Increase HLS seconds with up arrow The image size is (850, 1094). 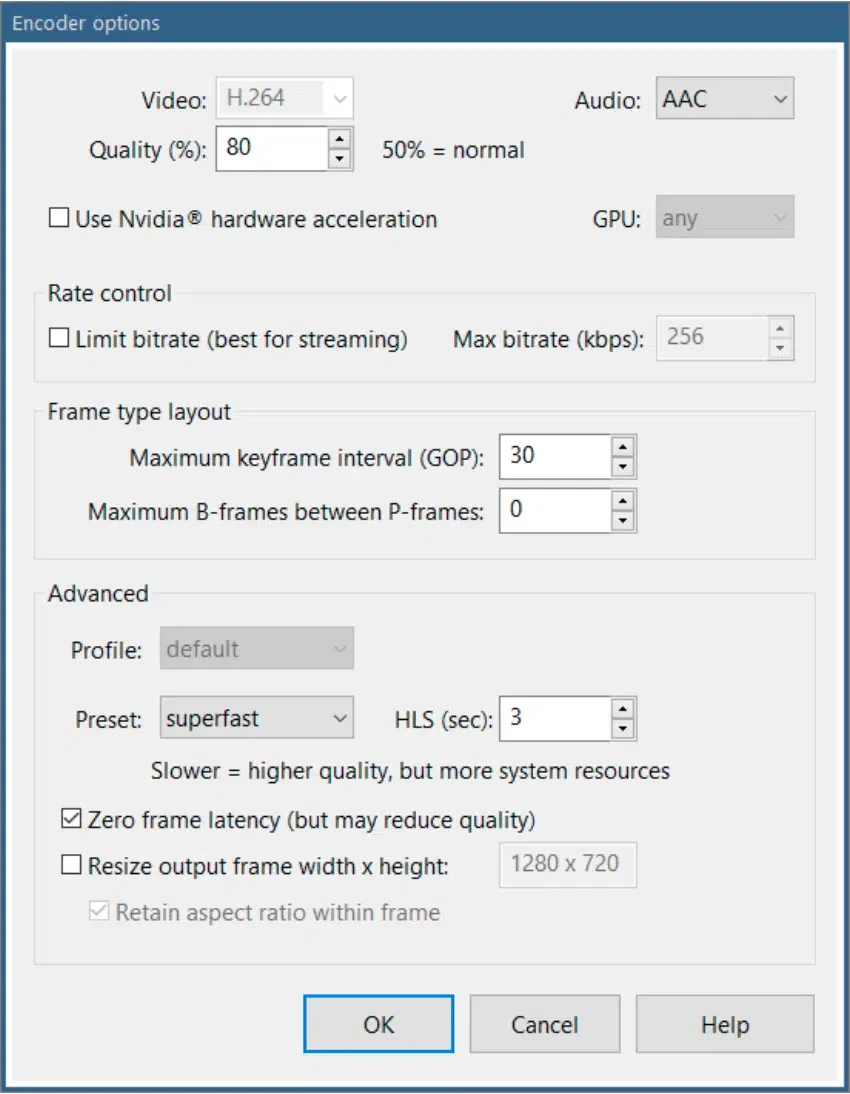click(x=623, y=708)
